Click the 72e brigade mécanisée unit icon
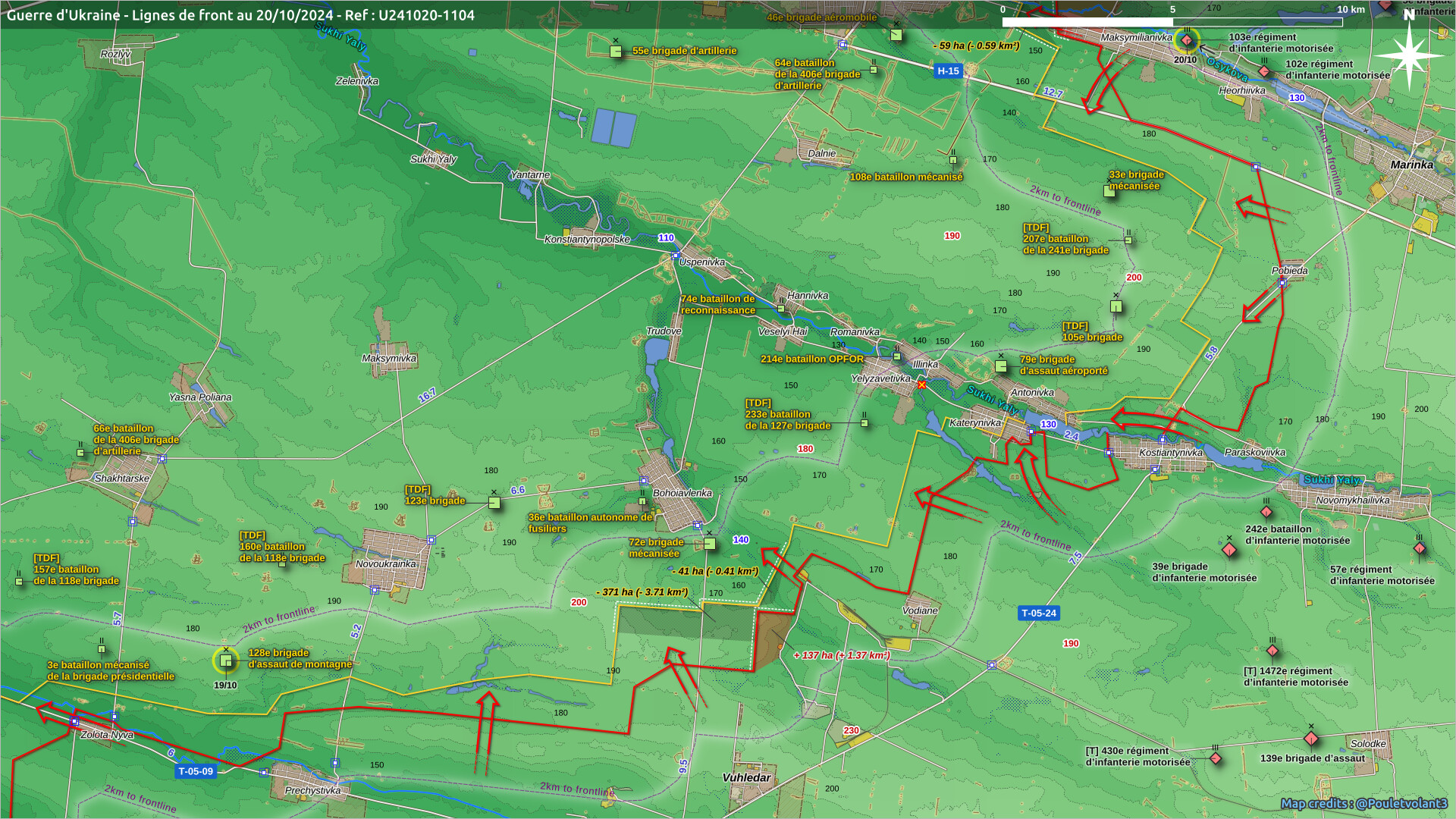Screen dimensions: 1456x819 (x=709, y=543)
